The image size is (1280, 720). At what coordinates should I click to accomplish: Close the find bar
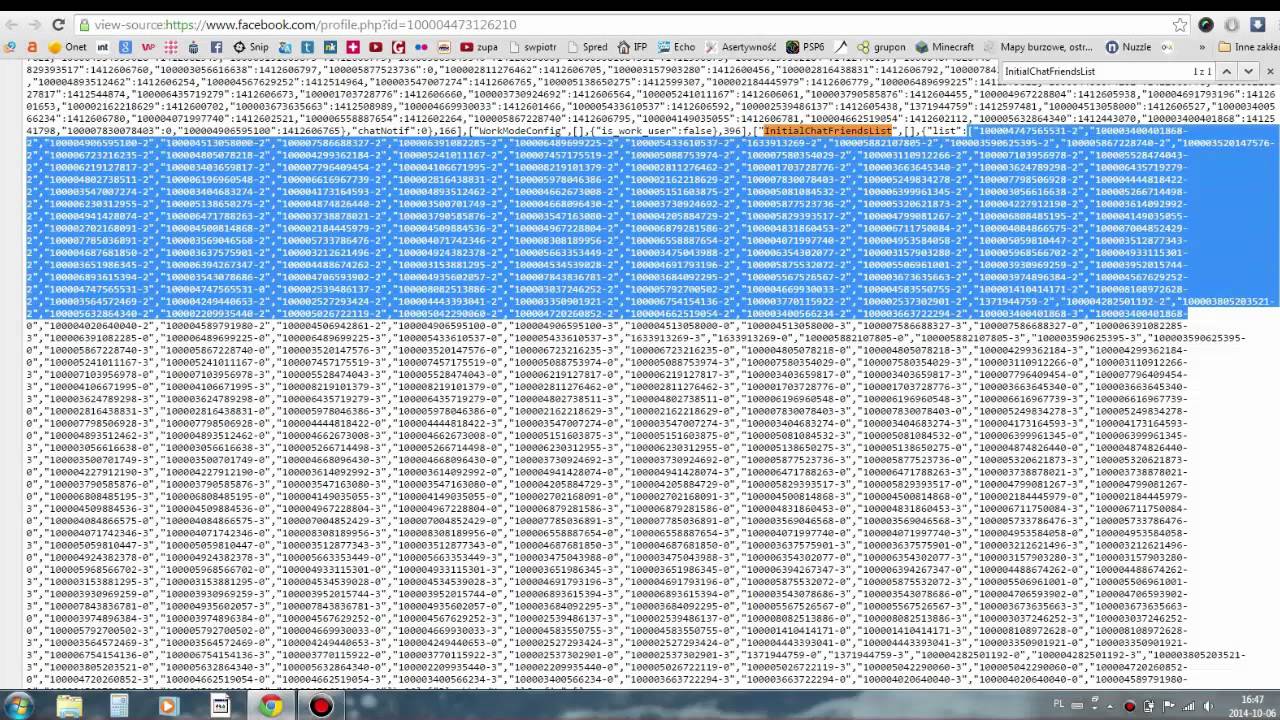(1269, 71)
